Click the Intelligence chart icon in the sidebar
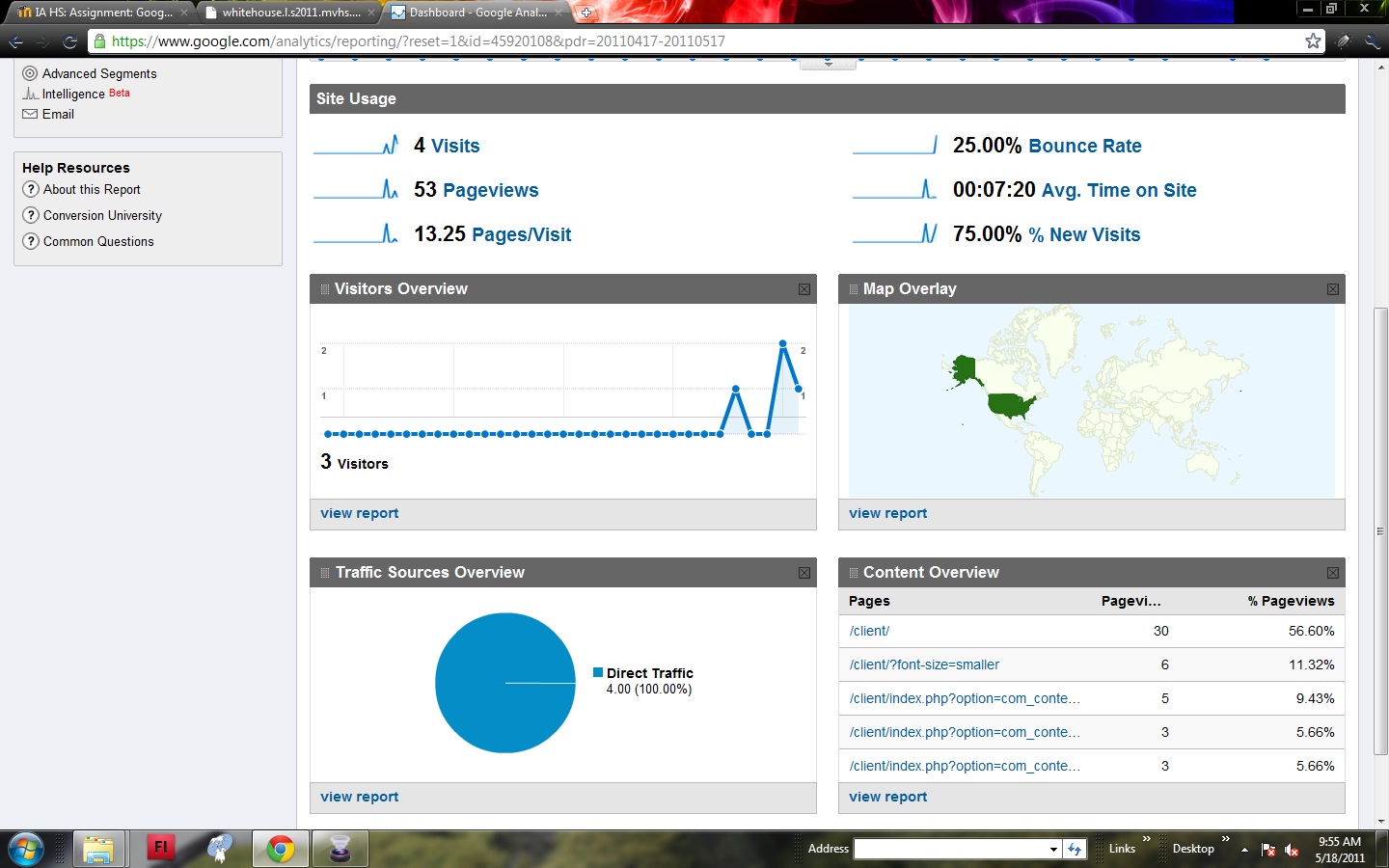Image resolution: width=1389 pixels, height=868 pixels. [x=30, y=94]
